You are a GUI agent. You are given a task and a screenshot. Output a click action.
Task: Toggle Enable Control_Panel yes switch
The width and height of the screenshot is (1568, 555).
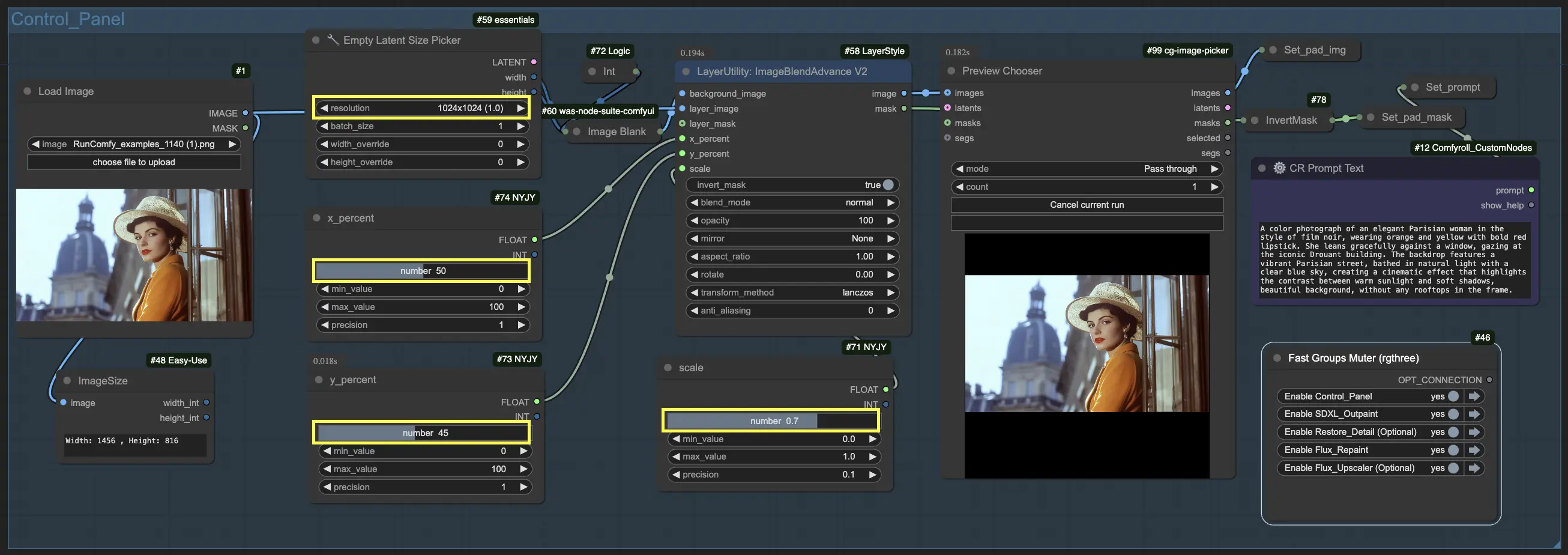(1453, 396)
